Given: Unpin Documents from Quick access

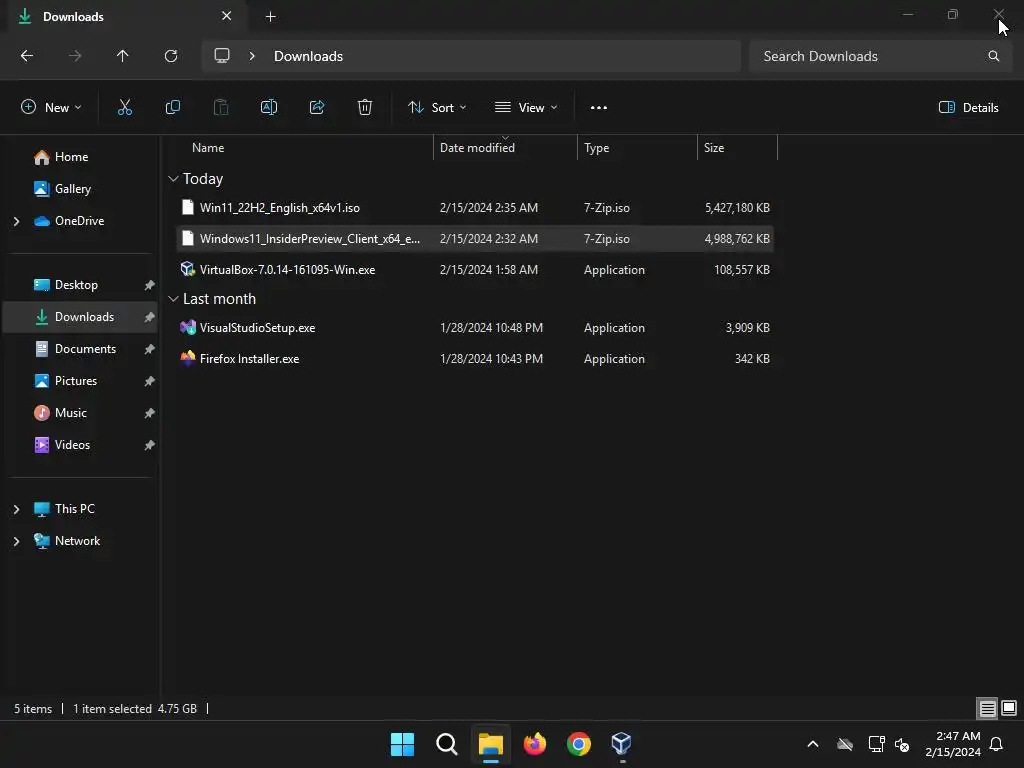Looking at the screenshot, I should coord(150,349).
